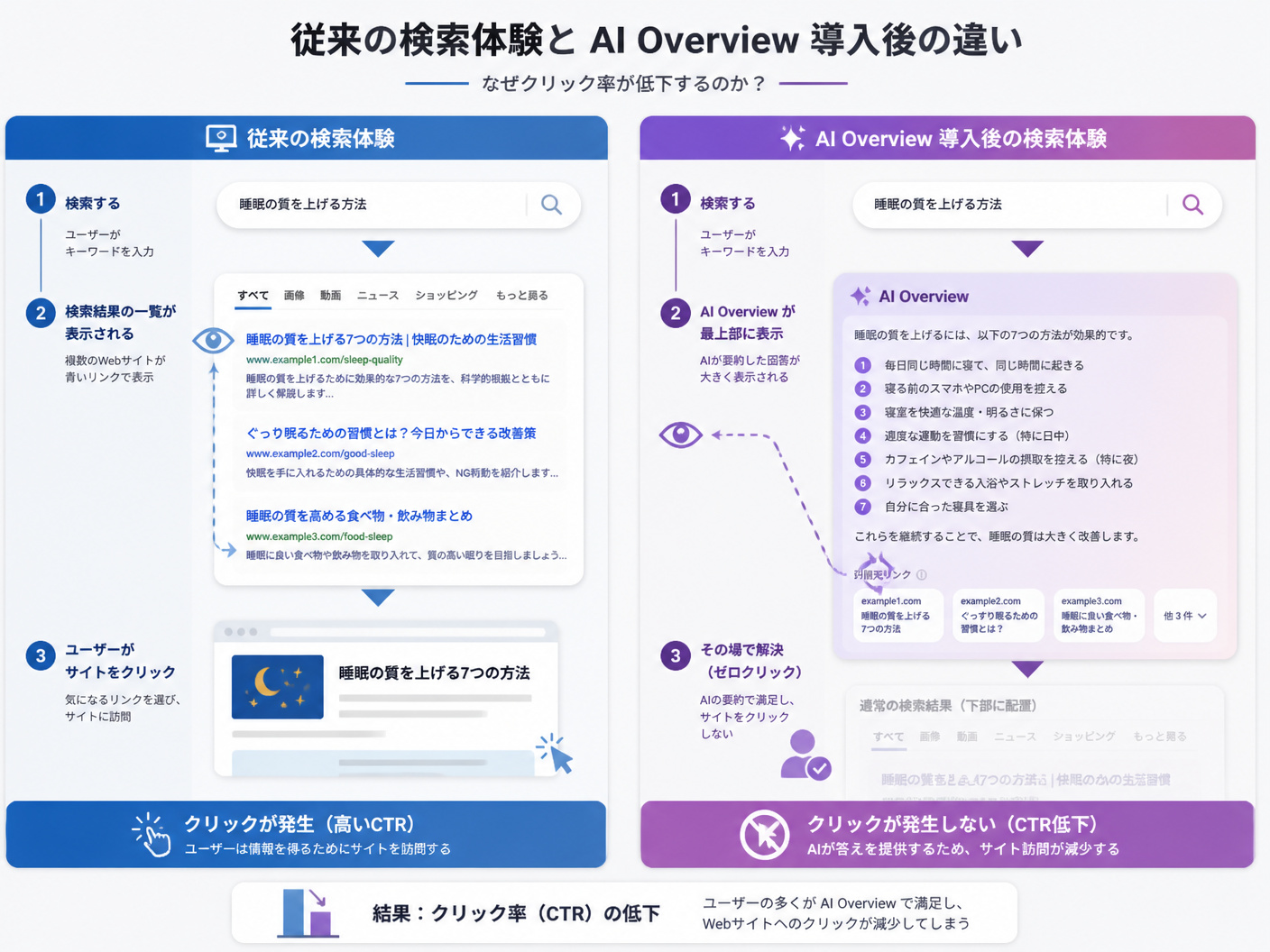Click the クリックが発生（高いCTR）banner
Viewport: 1270px width, 952px height.
(306, 835)
